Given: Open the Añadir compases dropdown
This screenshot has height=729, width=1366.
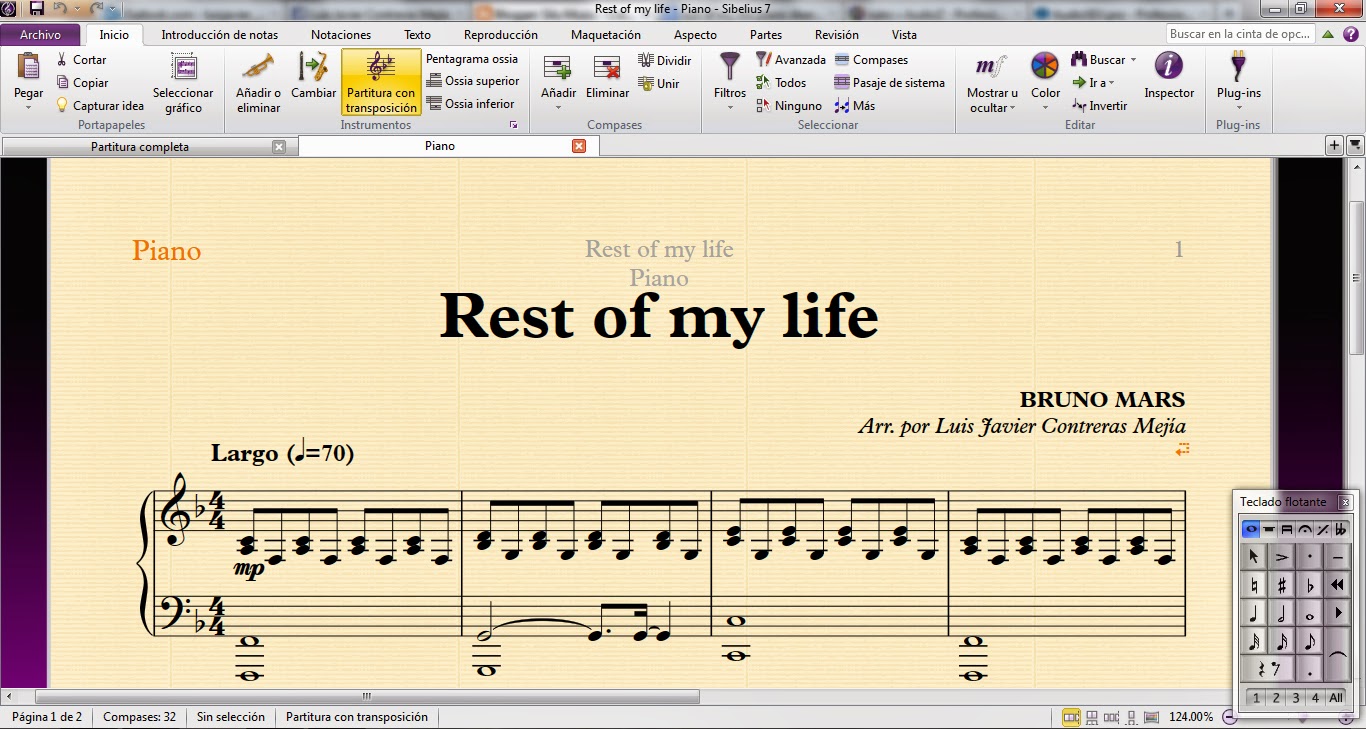Looking at the screenshot, I should click(558, 107).
